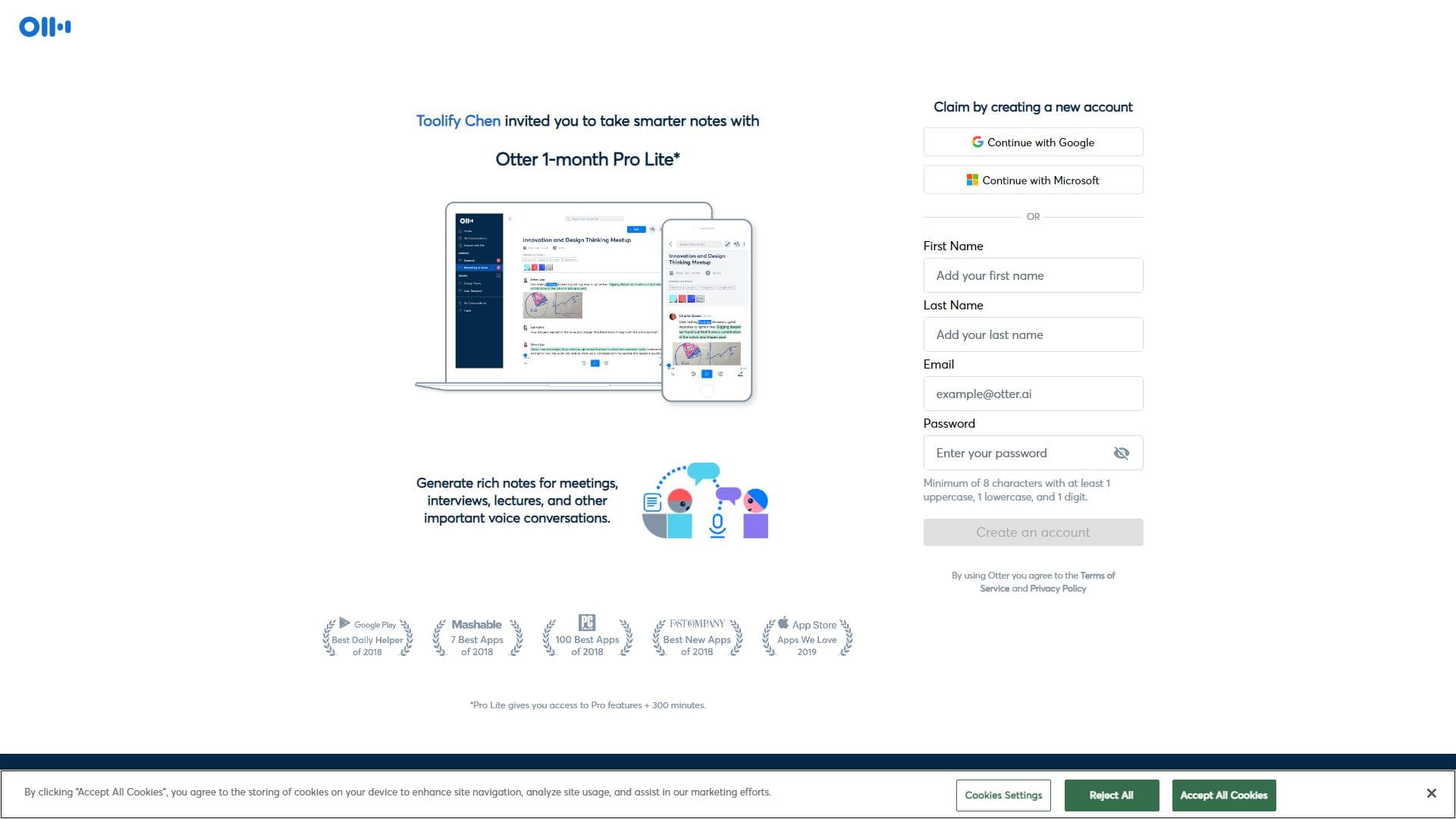Click the Fast Company Best New Apps badge
The height and width of the screenshot is (819, 1456).
(x=697, y=637)
